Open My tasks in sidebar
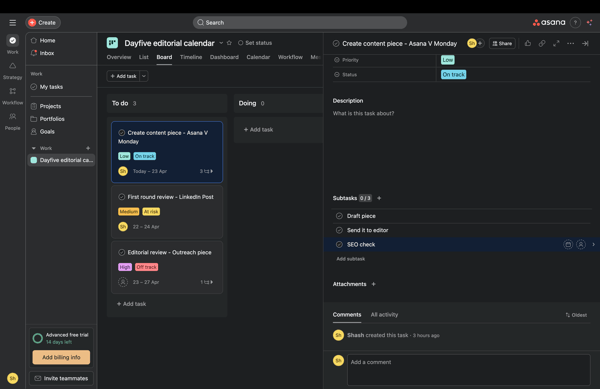Viewport: 600px width, 389px height. [x=51, y=87]
